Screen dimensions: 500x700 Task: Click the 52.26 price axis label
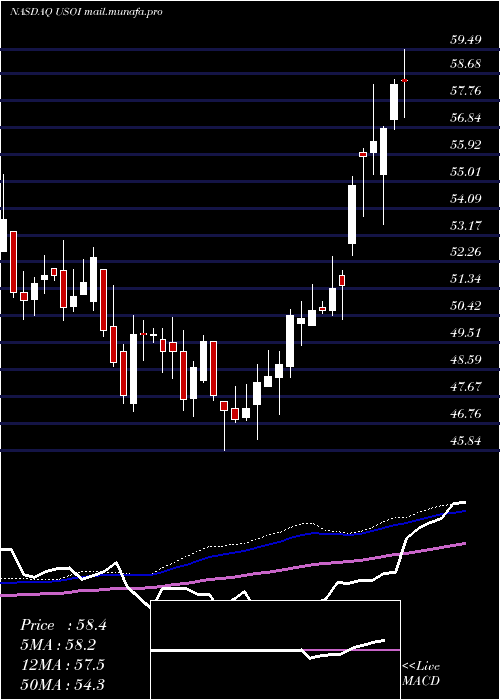pyautogui.click(x=466, y=252)
